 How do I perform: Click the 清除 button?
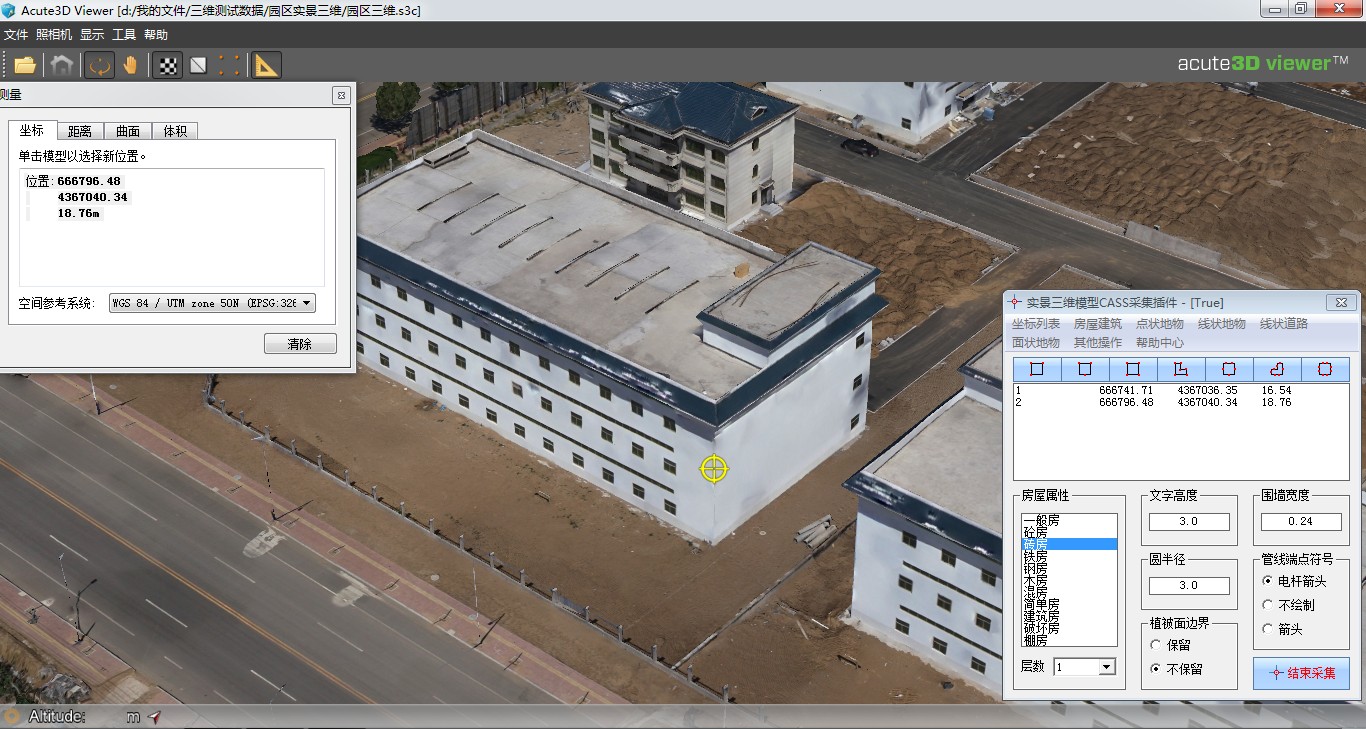click(x=300, y=344)
